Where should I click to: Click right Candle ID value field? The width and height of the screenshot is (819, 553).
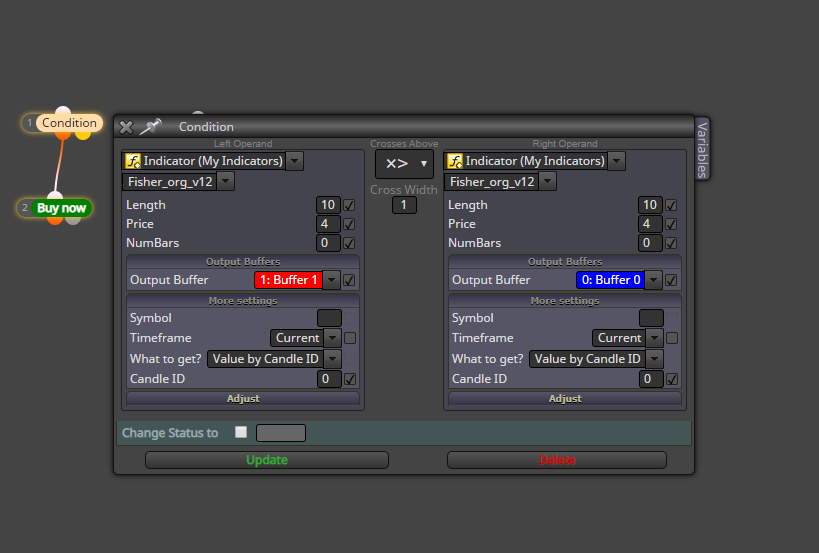[x=651, y=379]
